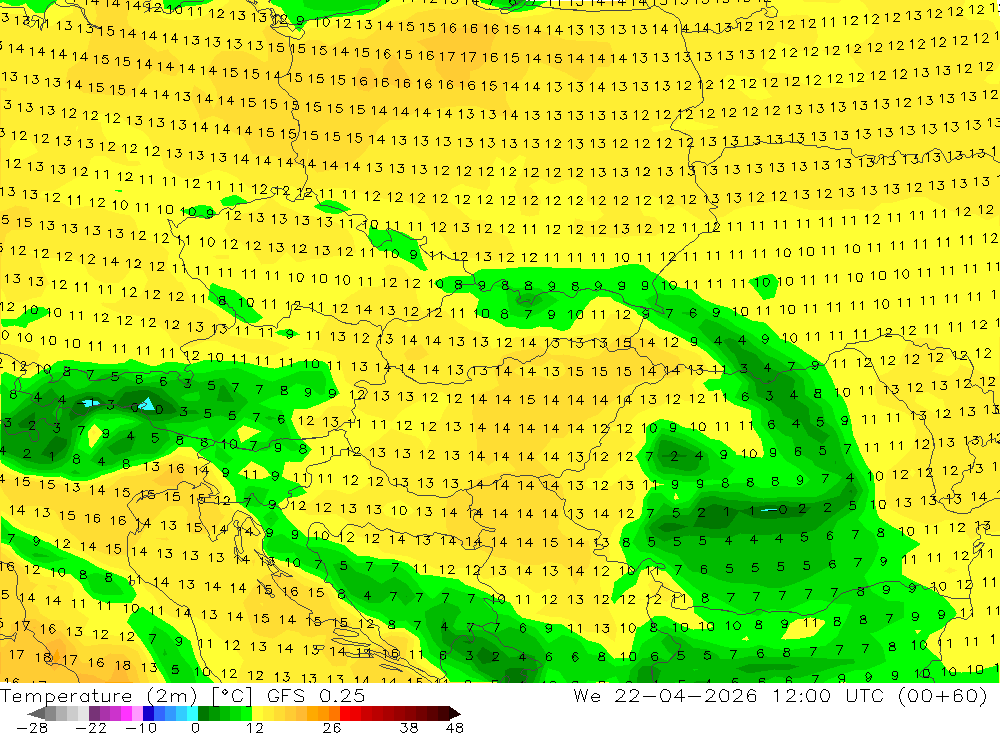Click the bright red swatch on the scale
The image size is (1000, 733).
point(345,713)
